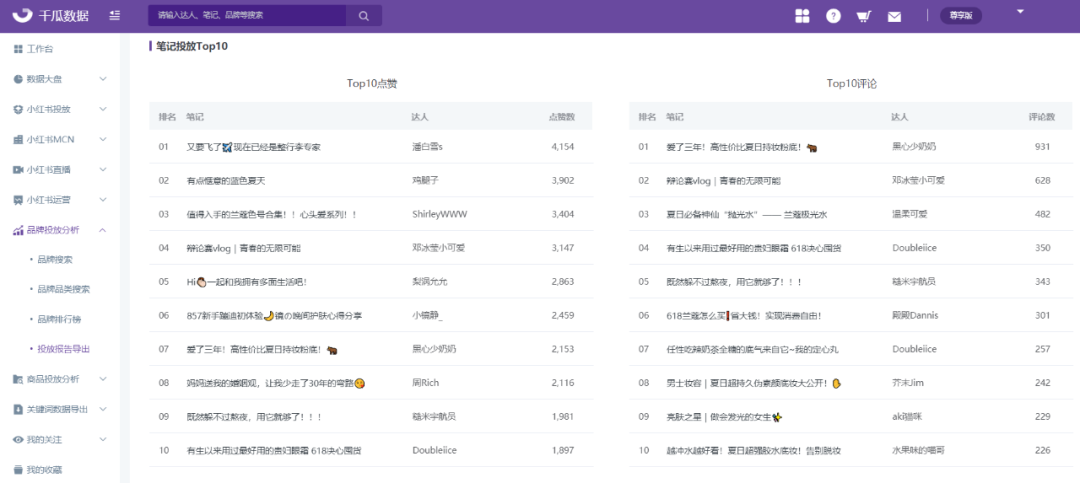Viewport: 1080px width, 483px height.
Task: Click the 千瓜数据 logo icon
Action: [22, 15]
